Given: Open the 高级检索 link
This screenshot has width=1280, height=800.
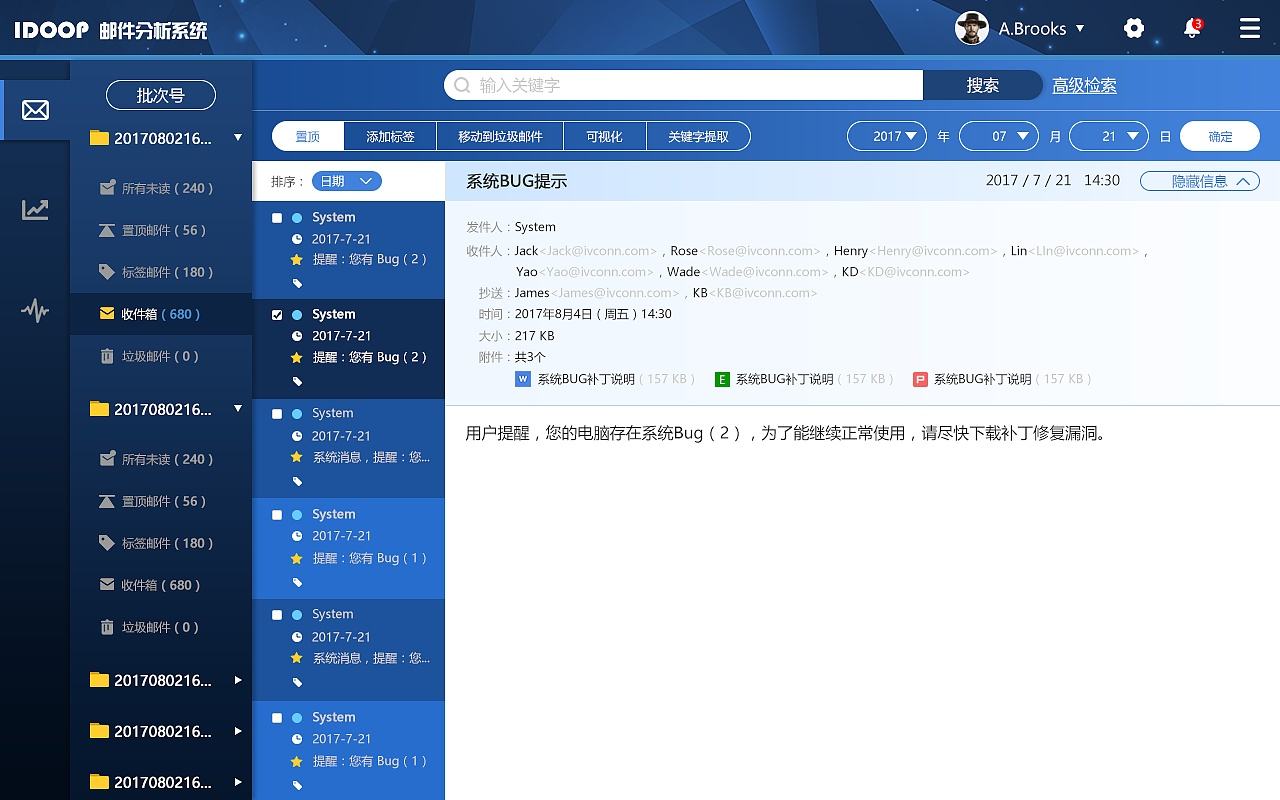Looking at the screenshot, I should (x=1084, y=86).
